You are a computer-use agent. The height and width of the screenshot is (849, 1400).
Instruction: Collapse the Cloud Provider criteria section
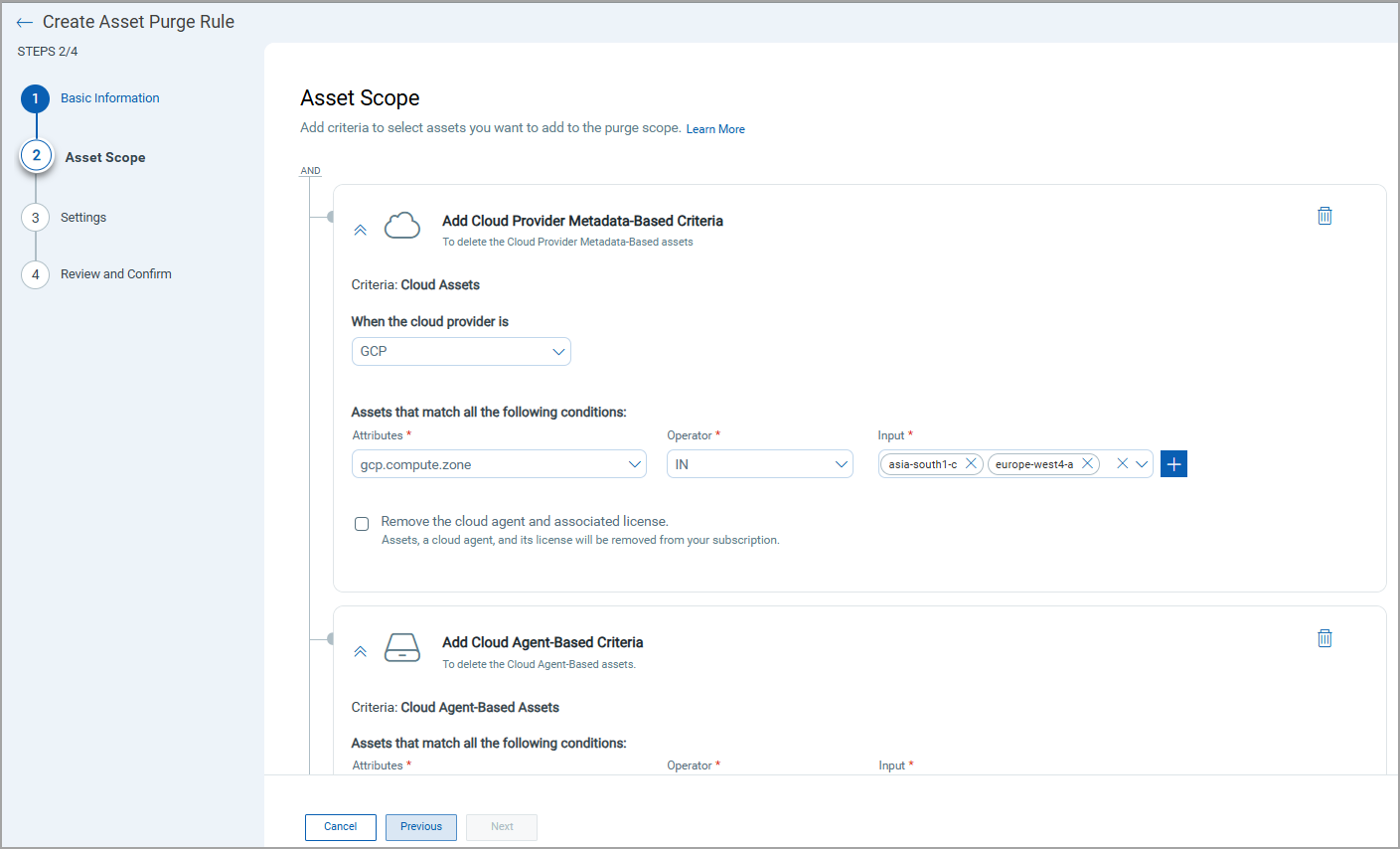coord(360,229)
